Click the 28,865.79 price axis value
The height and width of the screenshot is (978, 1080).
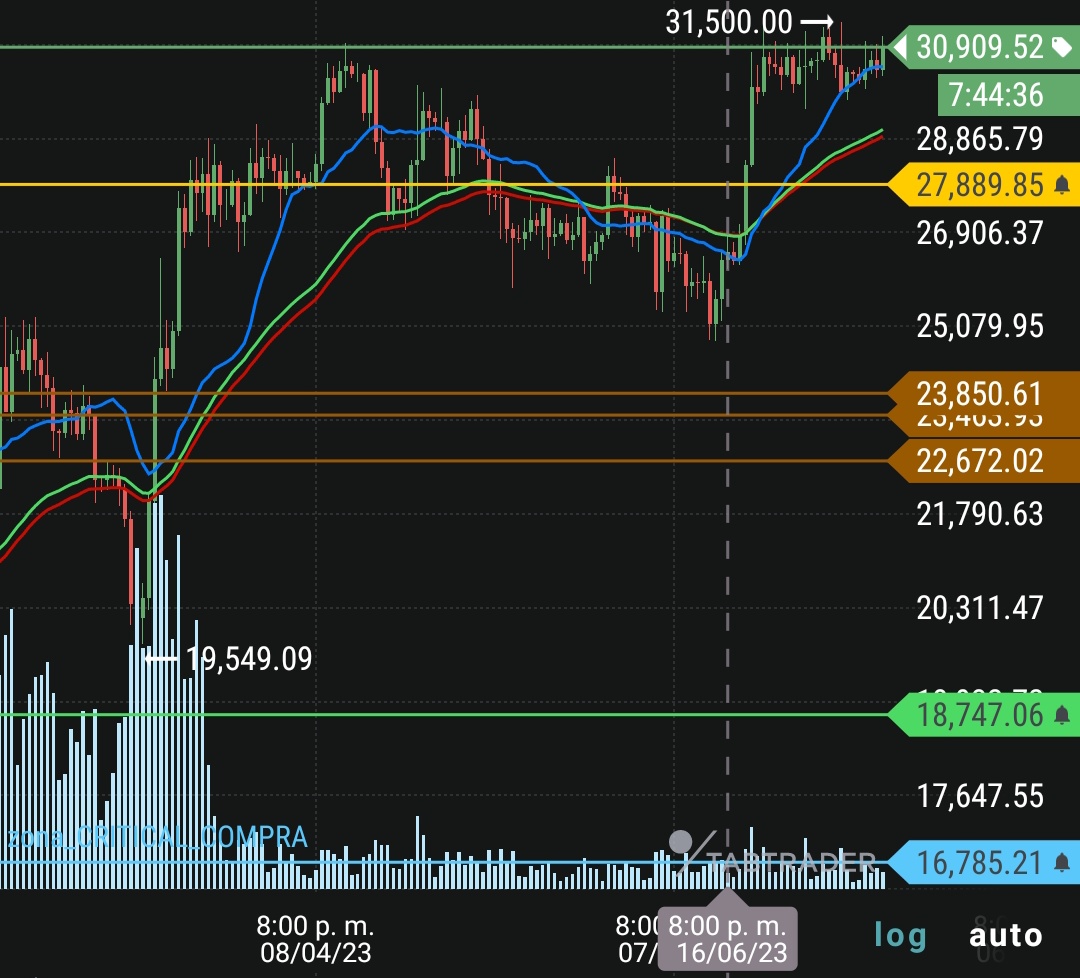979,139
